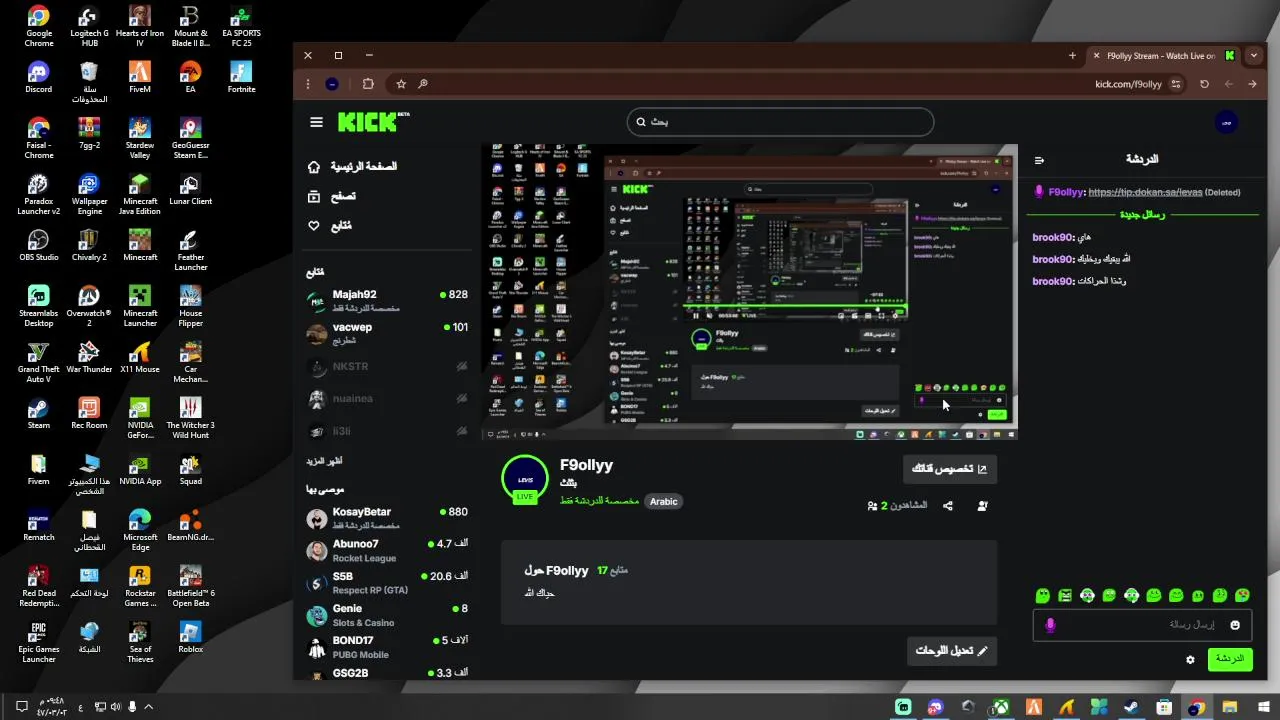The width and height of the screenshot is (1280, 720).
Task: Click the Xbox taskbar icon
Action: click(1000, 707)
